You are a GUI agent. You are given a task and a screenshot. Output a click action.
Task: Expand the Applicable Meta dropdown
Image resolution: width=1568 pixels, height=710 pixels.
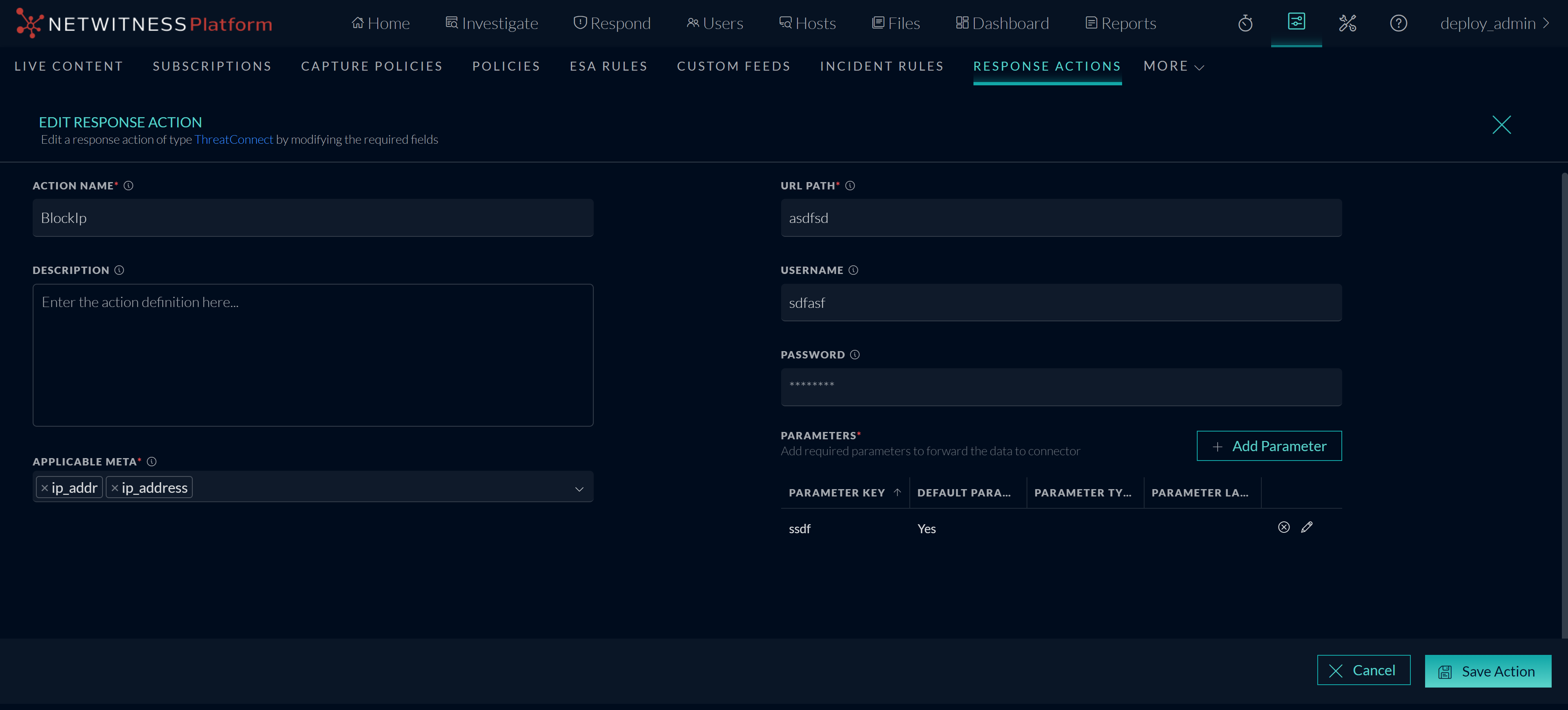click(579, 489)
